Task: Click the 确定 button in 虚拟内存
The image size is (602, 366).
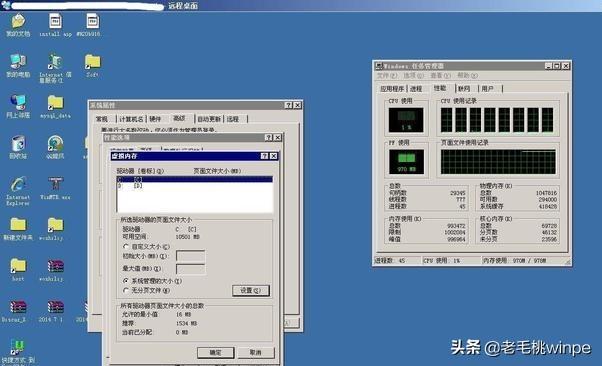Action: tap(215, 353)
